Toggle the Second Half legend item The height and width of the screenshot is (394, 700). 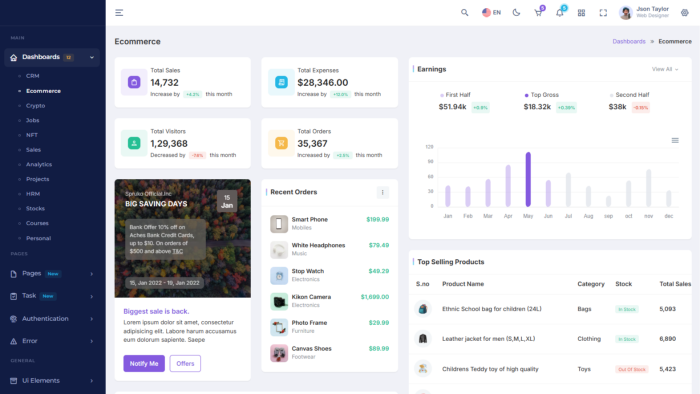629,95
